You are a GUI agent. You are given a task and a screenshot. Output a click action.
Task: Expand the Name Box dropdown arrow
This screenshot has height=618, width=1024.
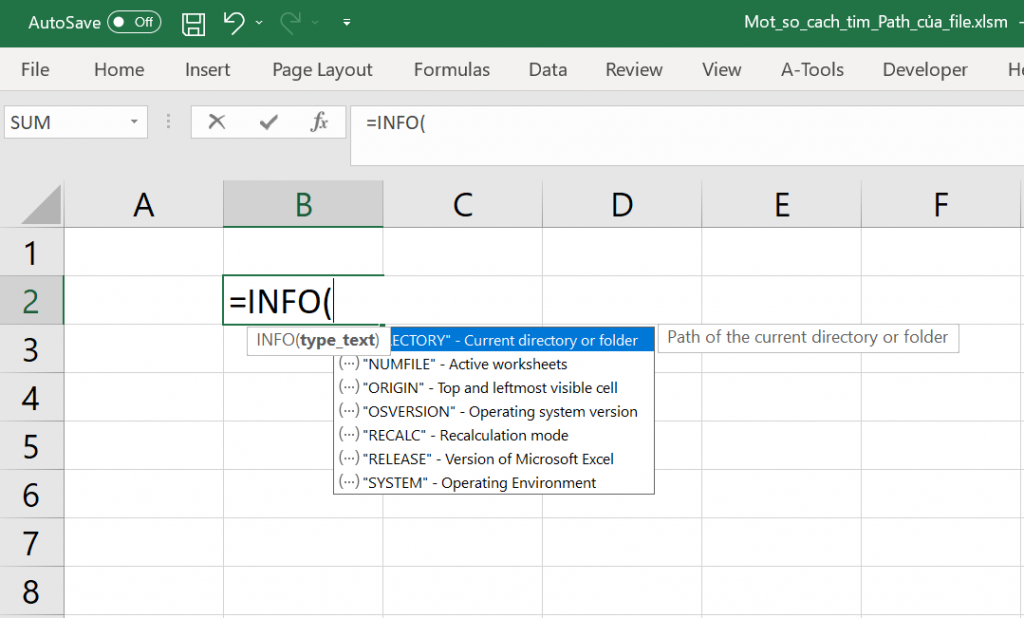click(134, 123)
